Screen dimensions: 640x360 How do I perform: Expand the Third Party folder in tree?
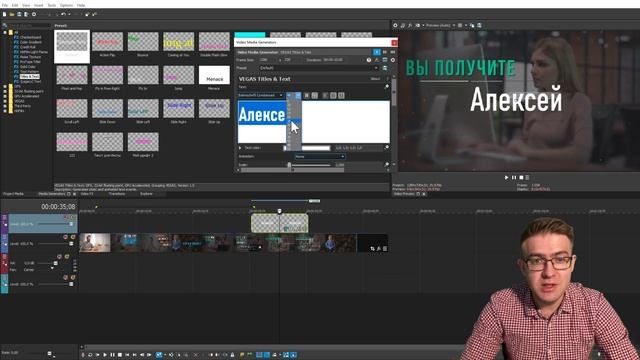pos(5,106)
